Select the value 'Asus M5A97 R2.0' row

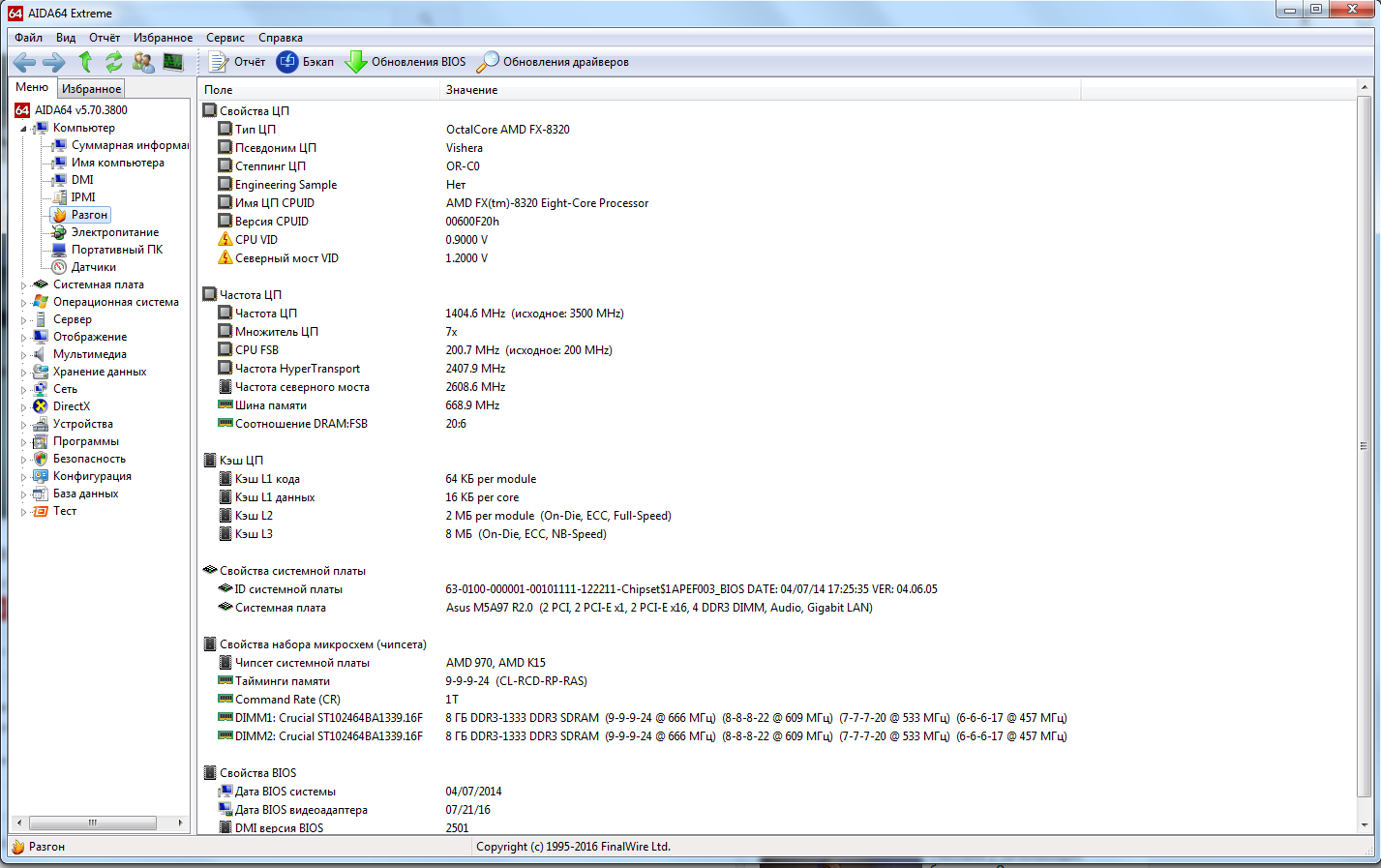659,607
